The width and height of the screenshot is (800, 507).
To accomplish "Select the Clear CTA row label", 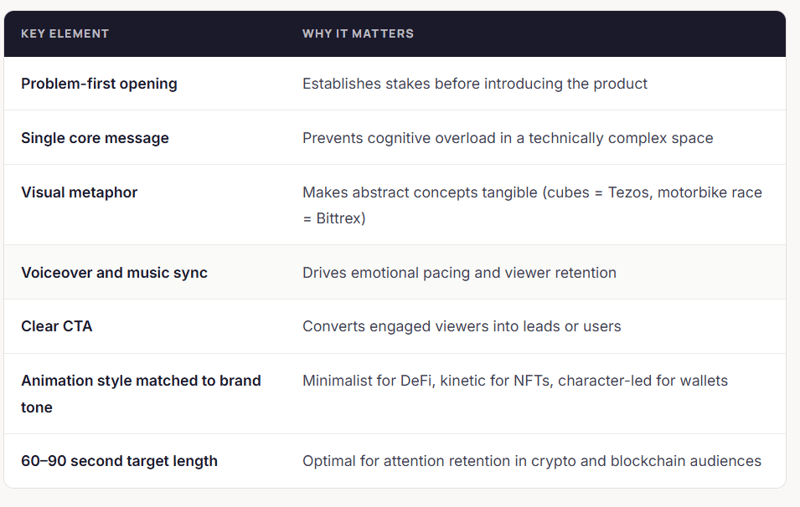I will (57, 326).
